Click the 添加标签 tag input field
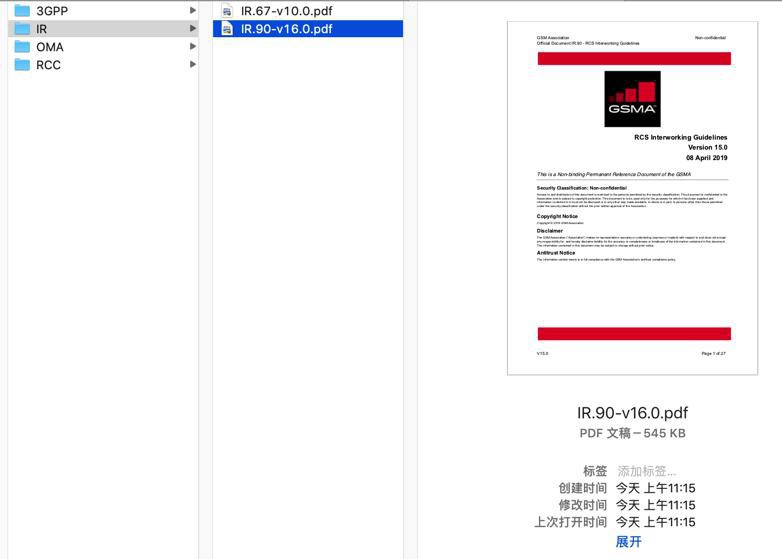This screenshot has width=782, height=559. coord(647,471)
